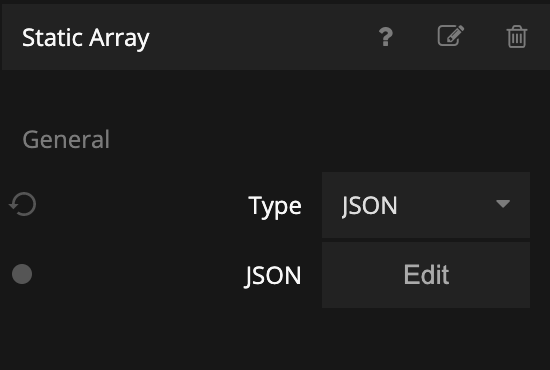550x370 pixels.
Task: Collapse the General section header
Action: click(66, 140)
